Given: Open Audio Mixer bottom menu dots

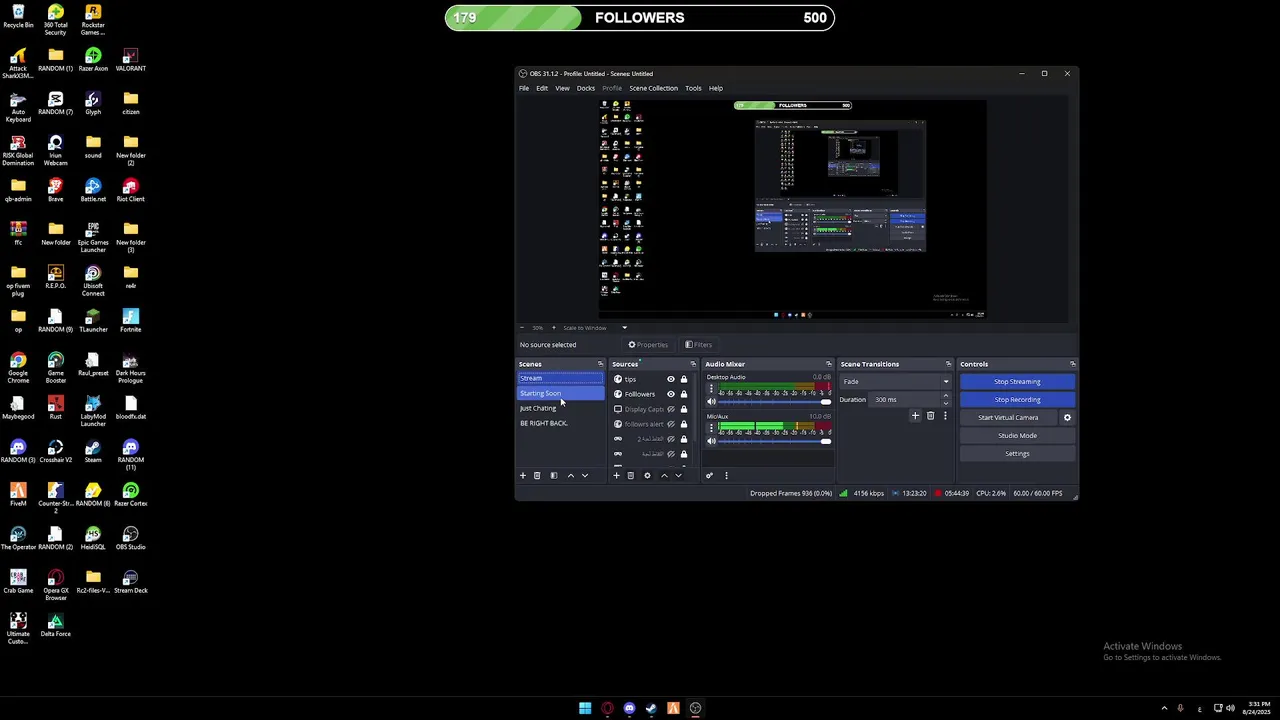Looking at the screenshot, I should [x=726, y=475].
